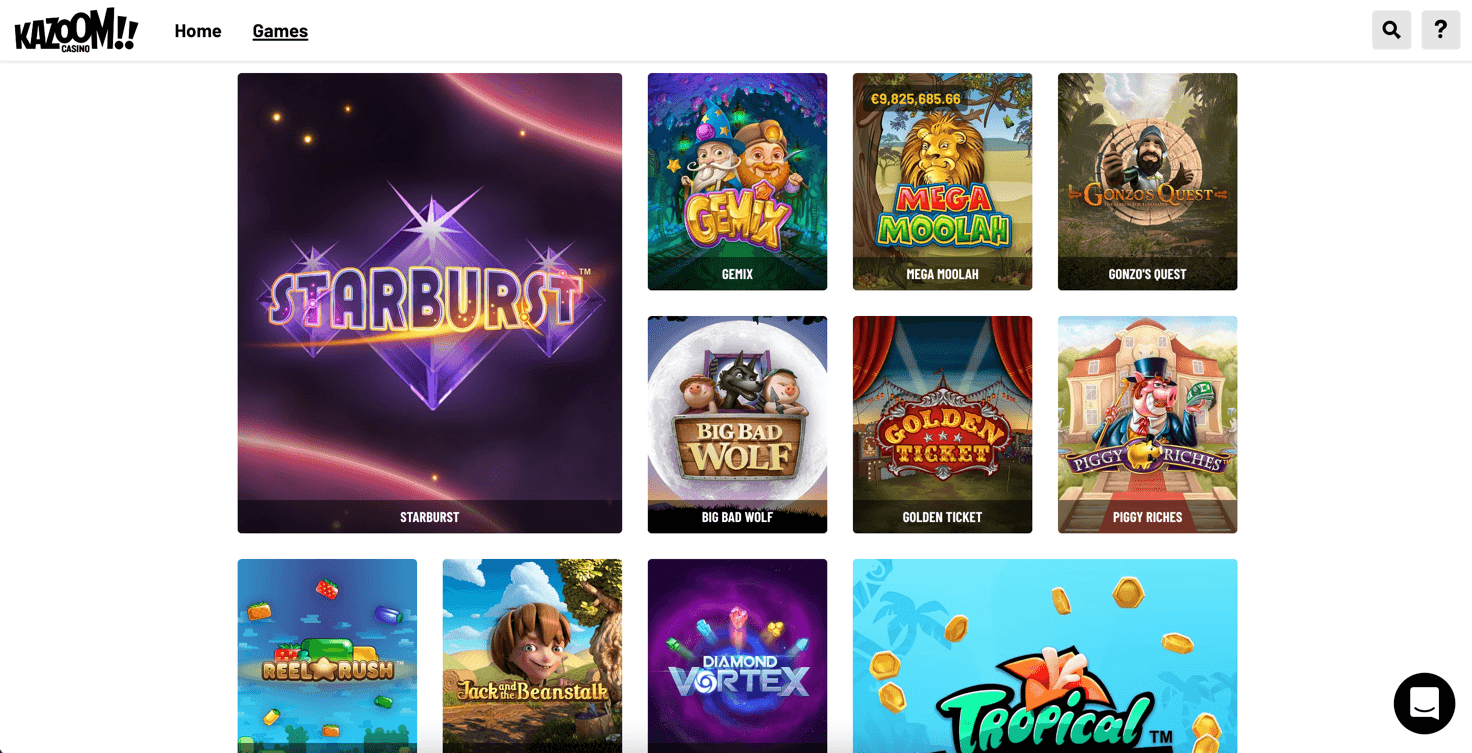The height and width of the screenshot is (753, 1472).
Task: Open the Tropical game banner
Action: (1045, 656)
